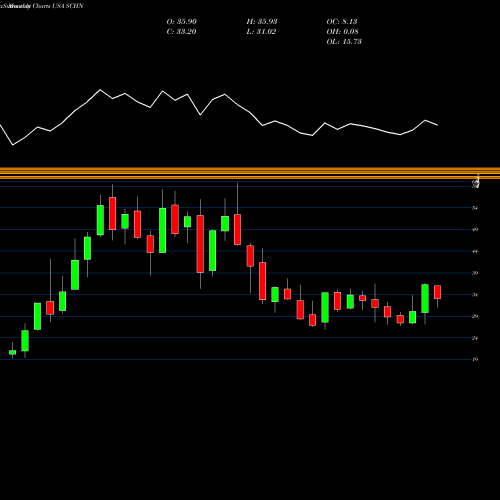Click the 'O: 35.90' open price value

[x=182, y=22]
